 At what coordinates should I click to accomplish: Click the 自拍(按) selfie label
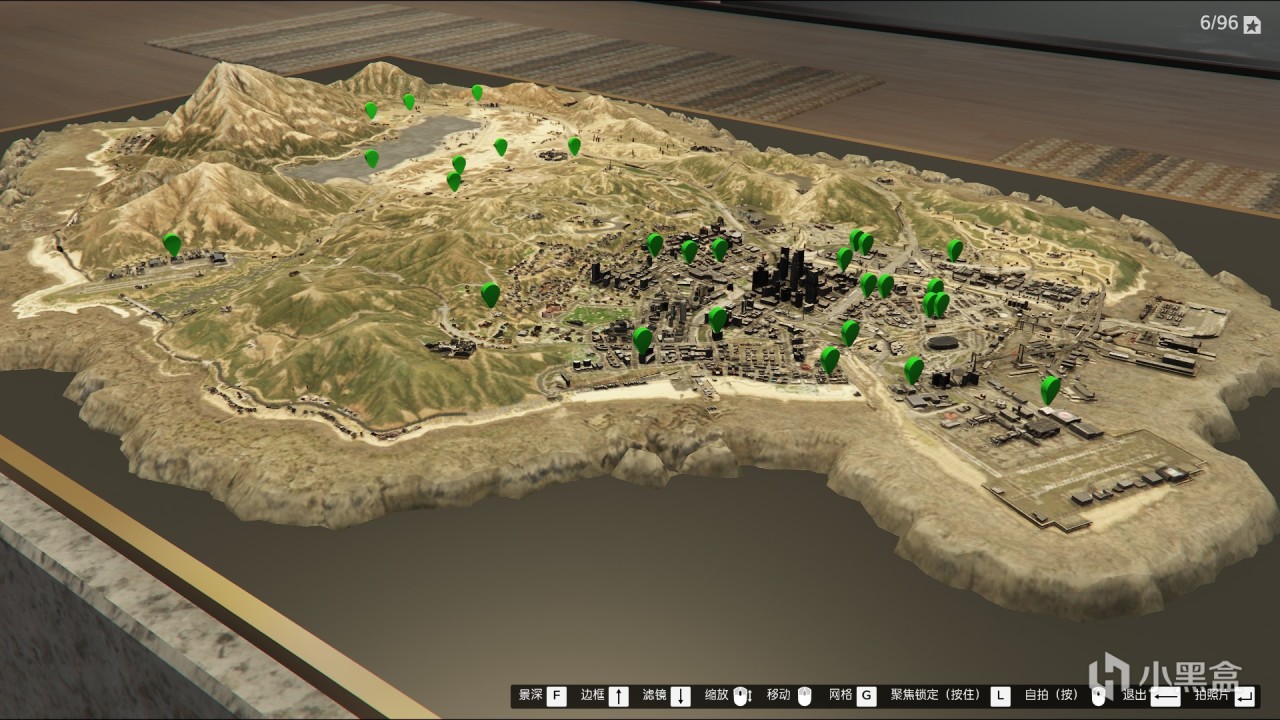click(x=1052, y=695)
